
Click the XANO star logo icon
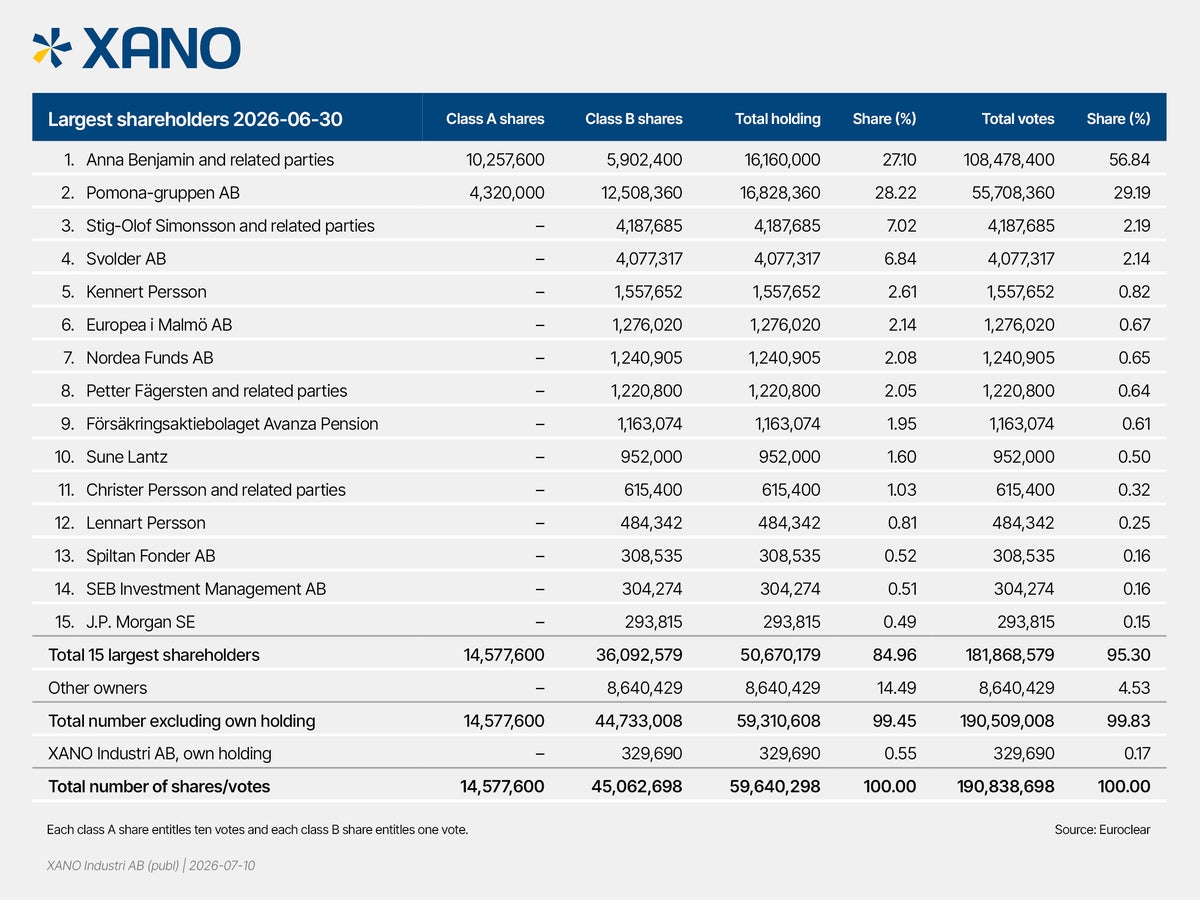pyautogui.click(x=53, y=47)
